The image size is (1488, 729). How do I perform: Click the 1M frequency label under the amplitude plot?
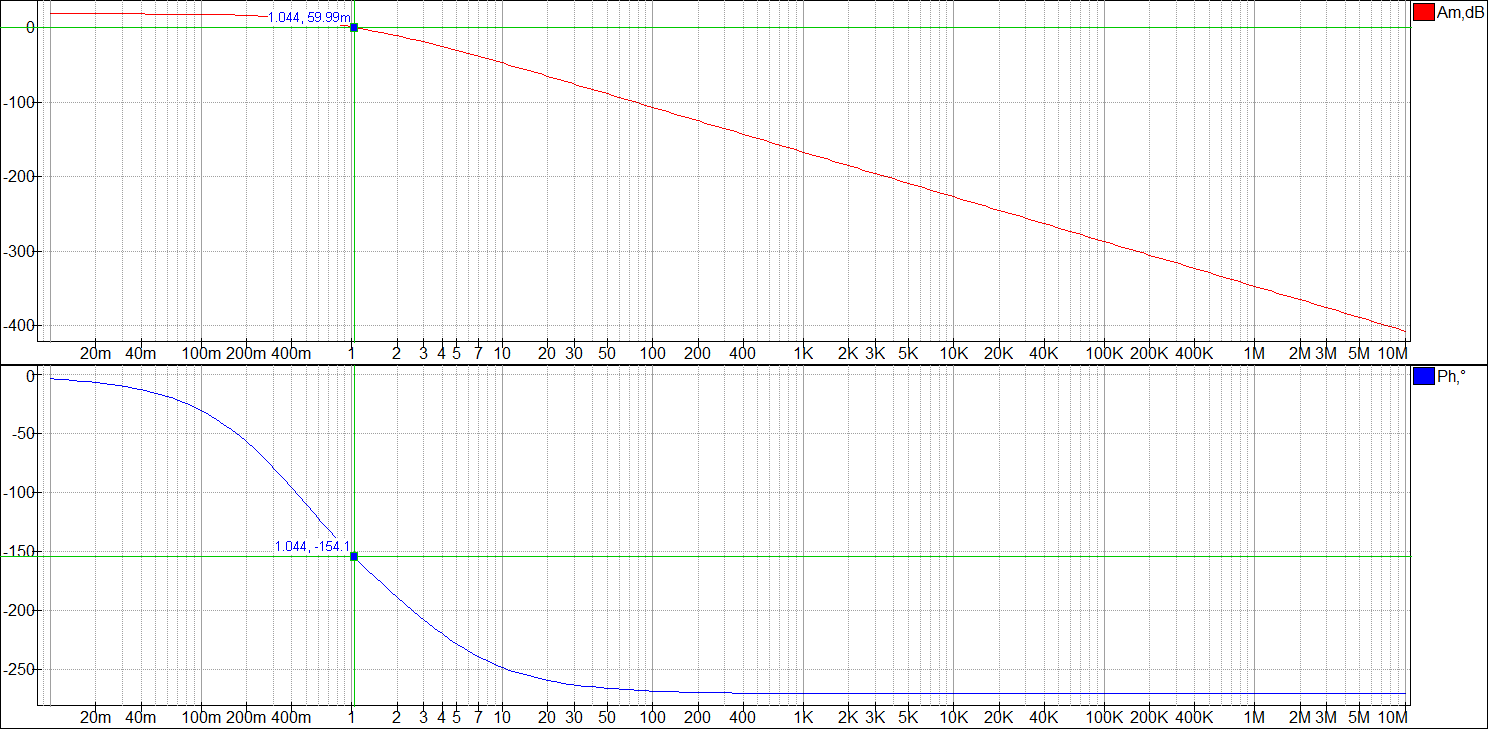coord(1254,353)
